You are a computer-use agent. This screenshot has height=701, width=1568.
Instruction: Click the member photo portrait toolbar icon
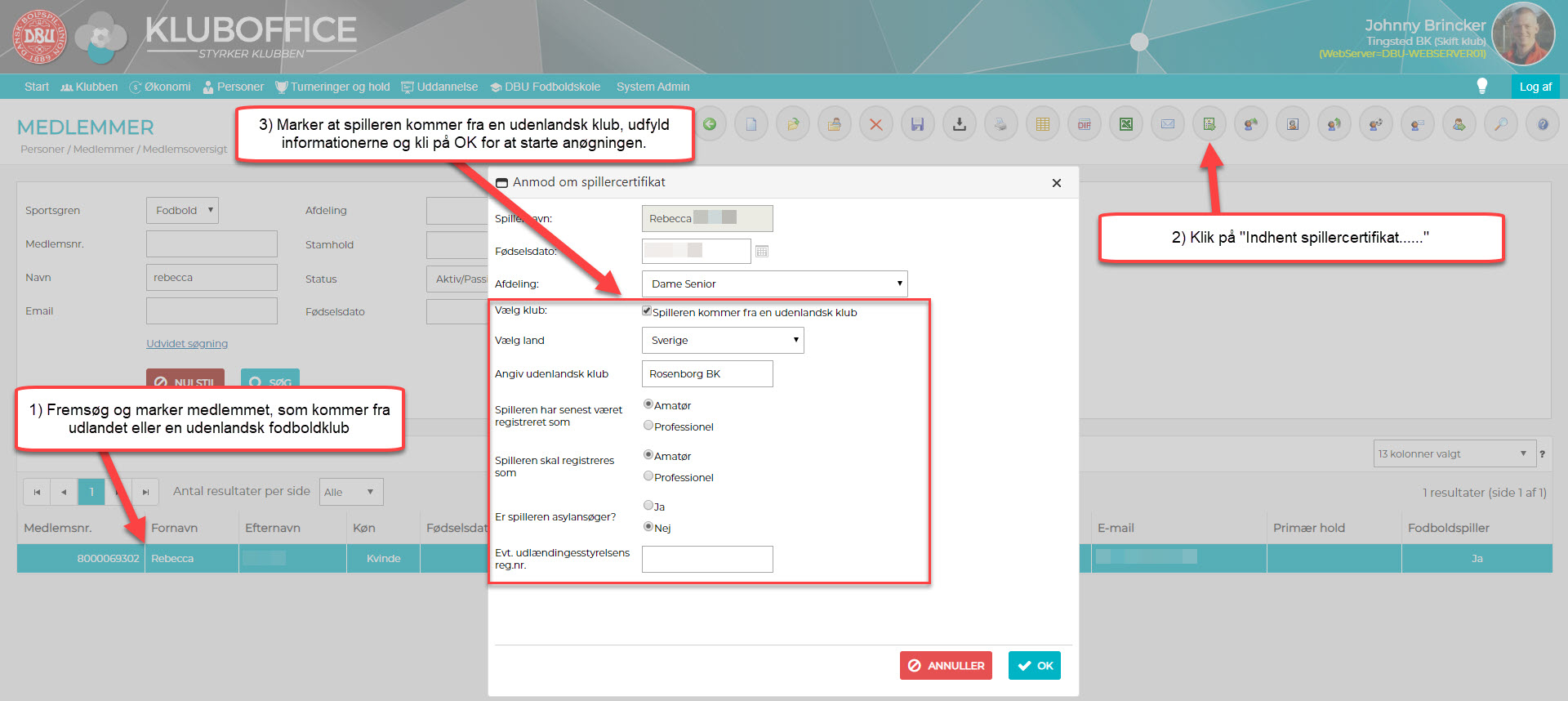click(1293, 124)
